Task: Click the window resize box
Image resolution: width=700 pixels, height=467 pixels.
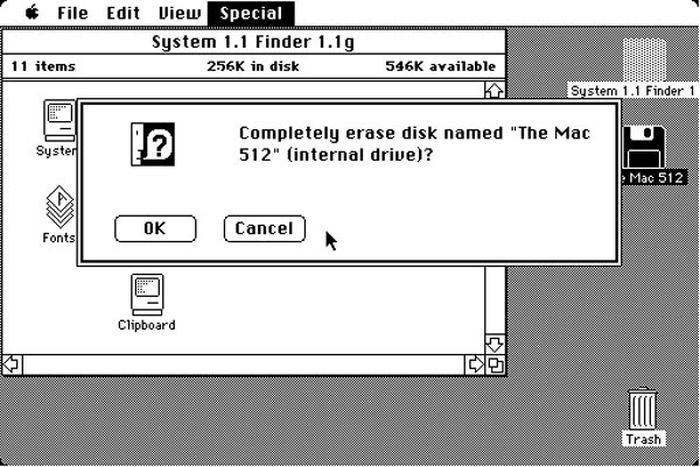Action: coord(496,365)
